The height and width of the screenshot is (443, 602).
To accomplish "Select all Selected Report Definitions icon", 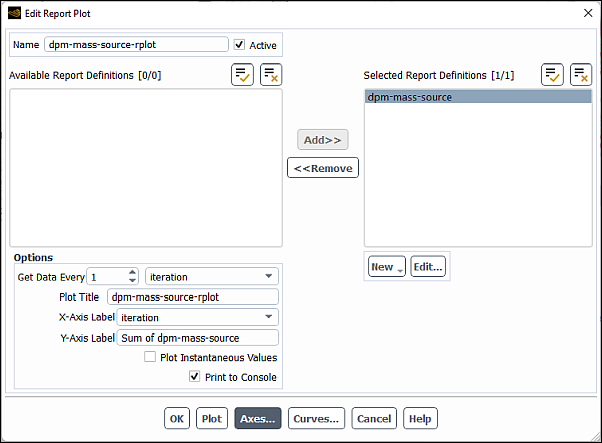I will click(x=552, y=74).
